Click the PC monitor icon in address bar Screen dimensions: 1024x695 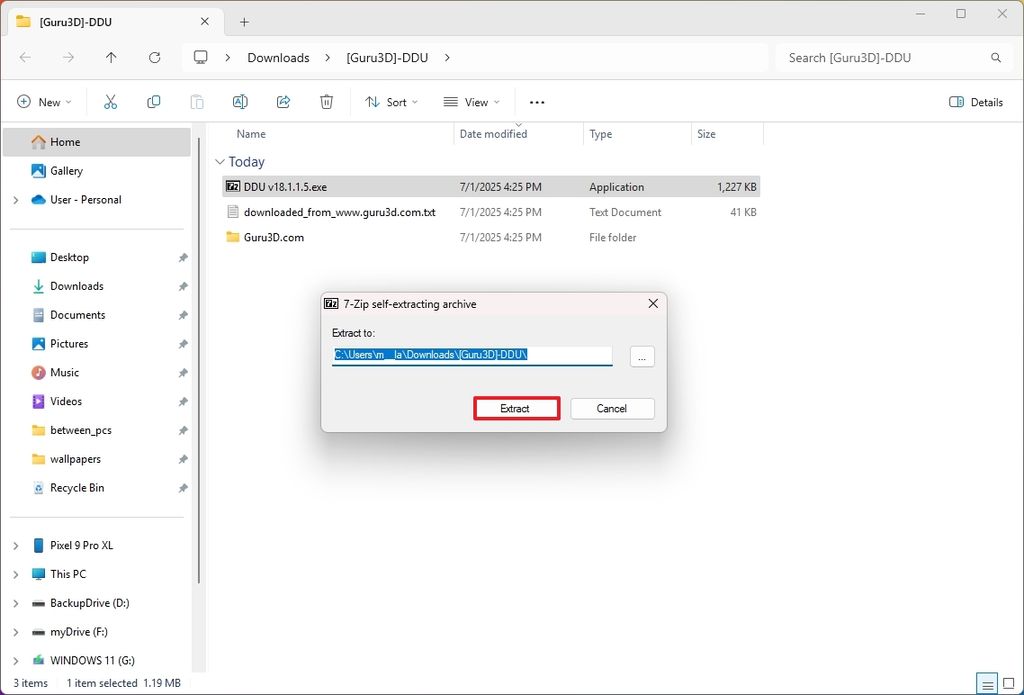[200, 57]
